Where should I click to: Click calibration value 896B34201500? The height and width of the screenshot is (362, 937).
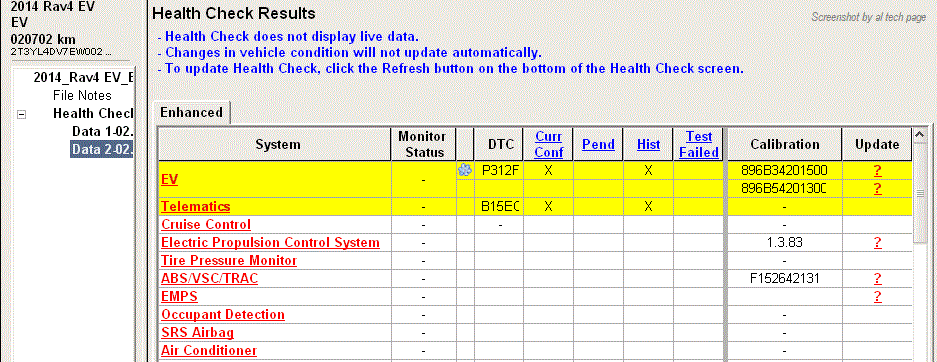[783, 171]
